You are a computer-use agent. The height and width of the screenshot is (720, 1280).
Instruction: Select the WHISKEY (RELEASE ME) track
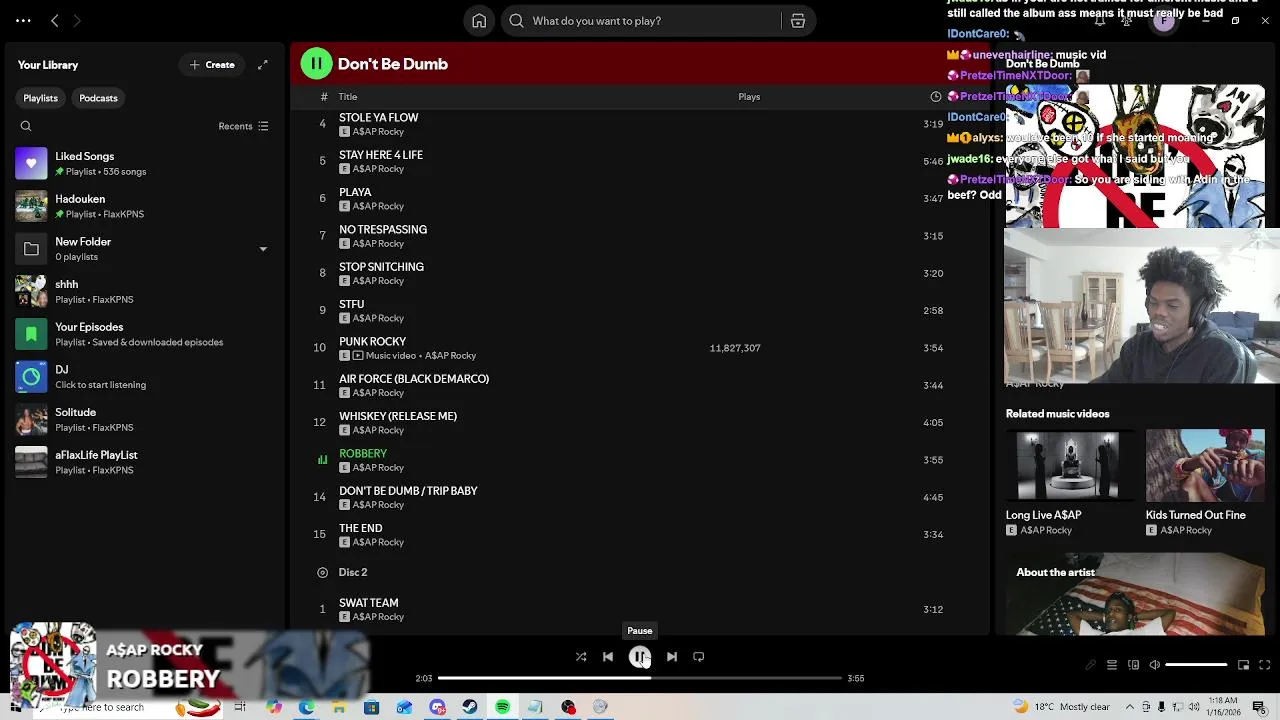coord(640,422)
